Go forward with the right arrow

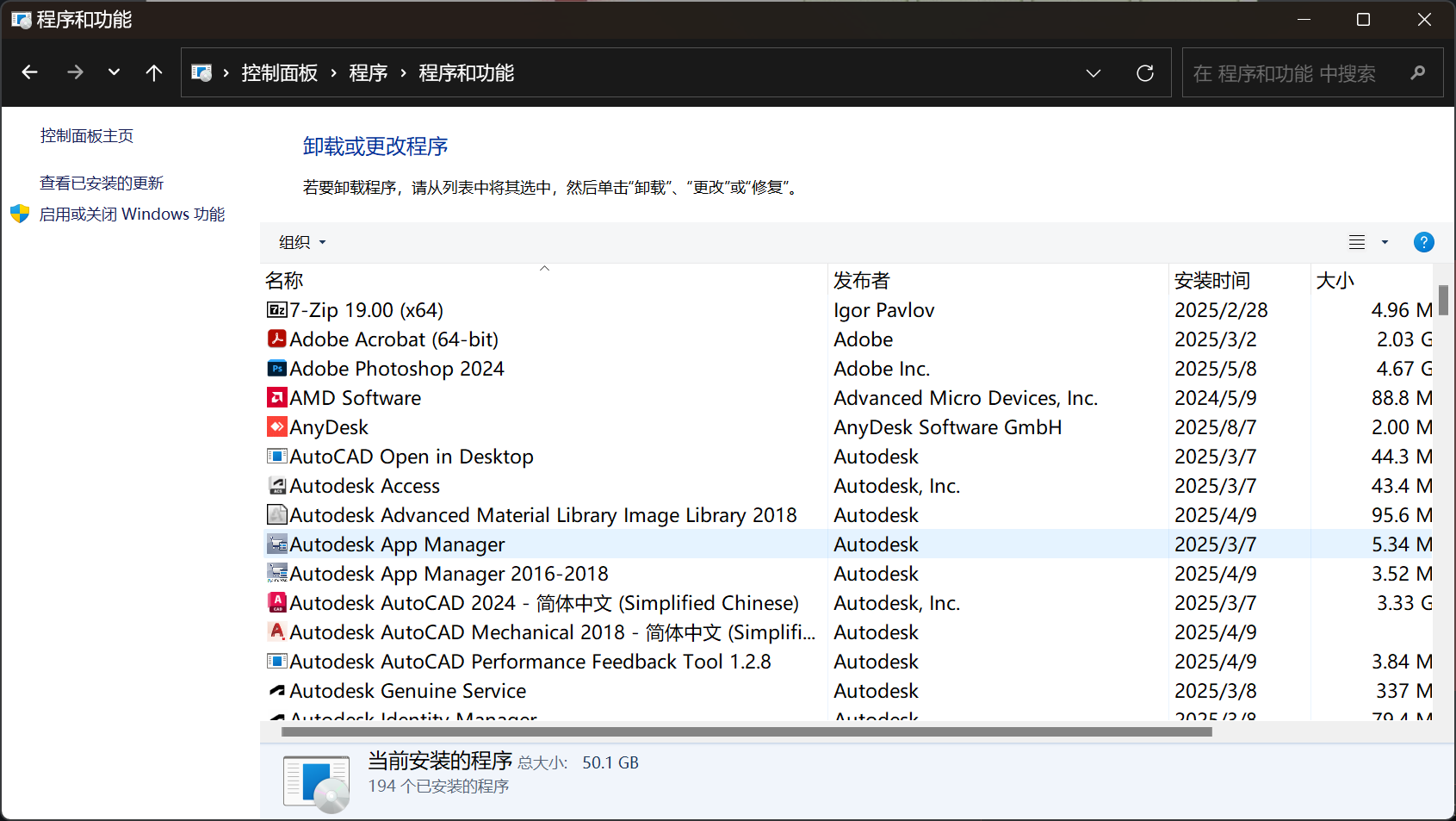point(75,72)
